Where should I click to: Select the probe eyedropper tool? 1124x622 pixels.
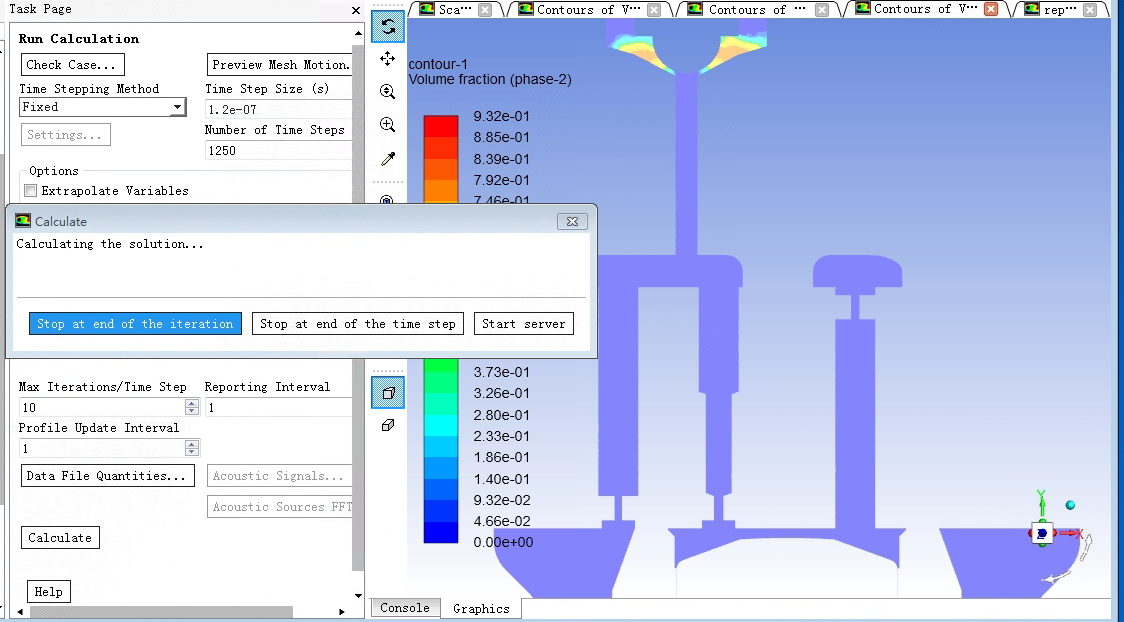click(x=388, y=159)
